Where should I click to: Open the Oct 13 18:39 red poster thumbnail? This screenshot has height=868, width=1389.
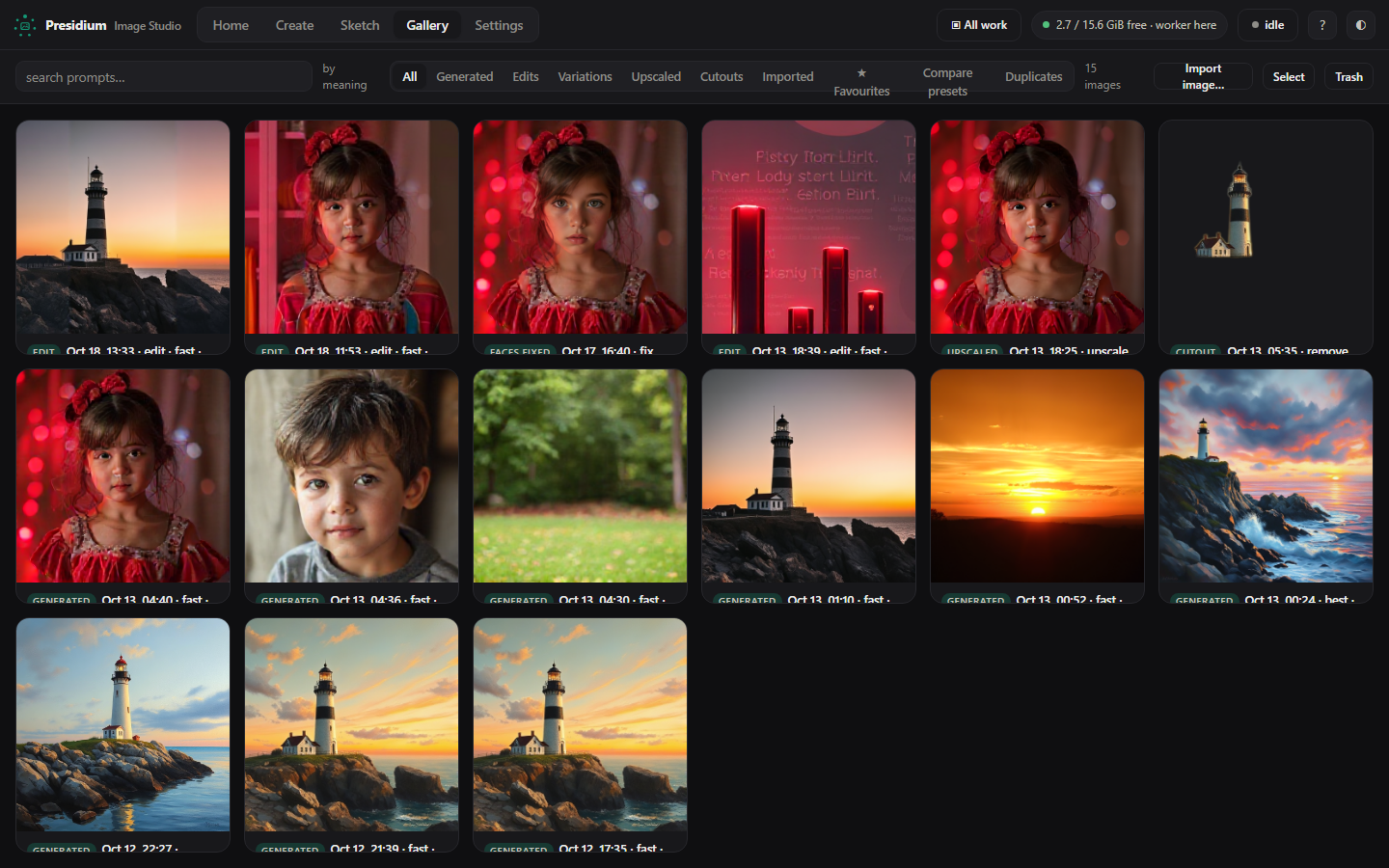(x=808, y=228)
